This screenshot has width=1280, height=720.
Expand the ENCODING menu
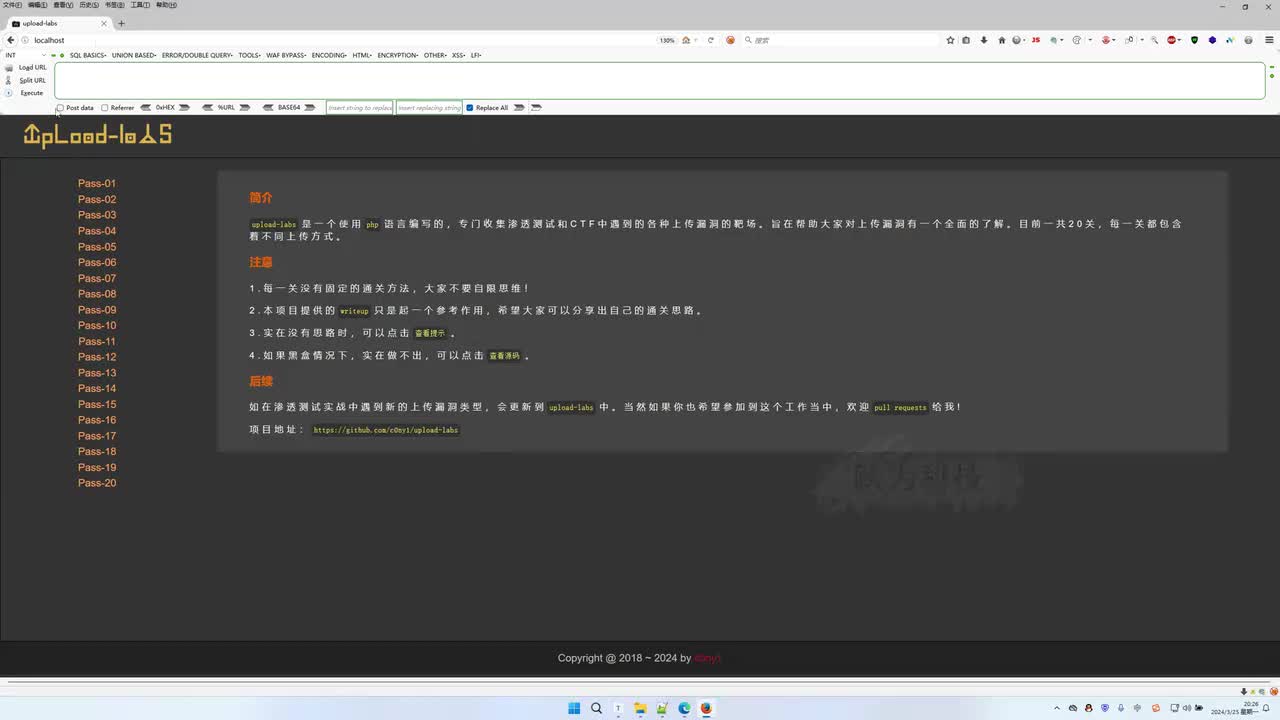(x=329, y=55)
